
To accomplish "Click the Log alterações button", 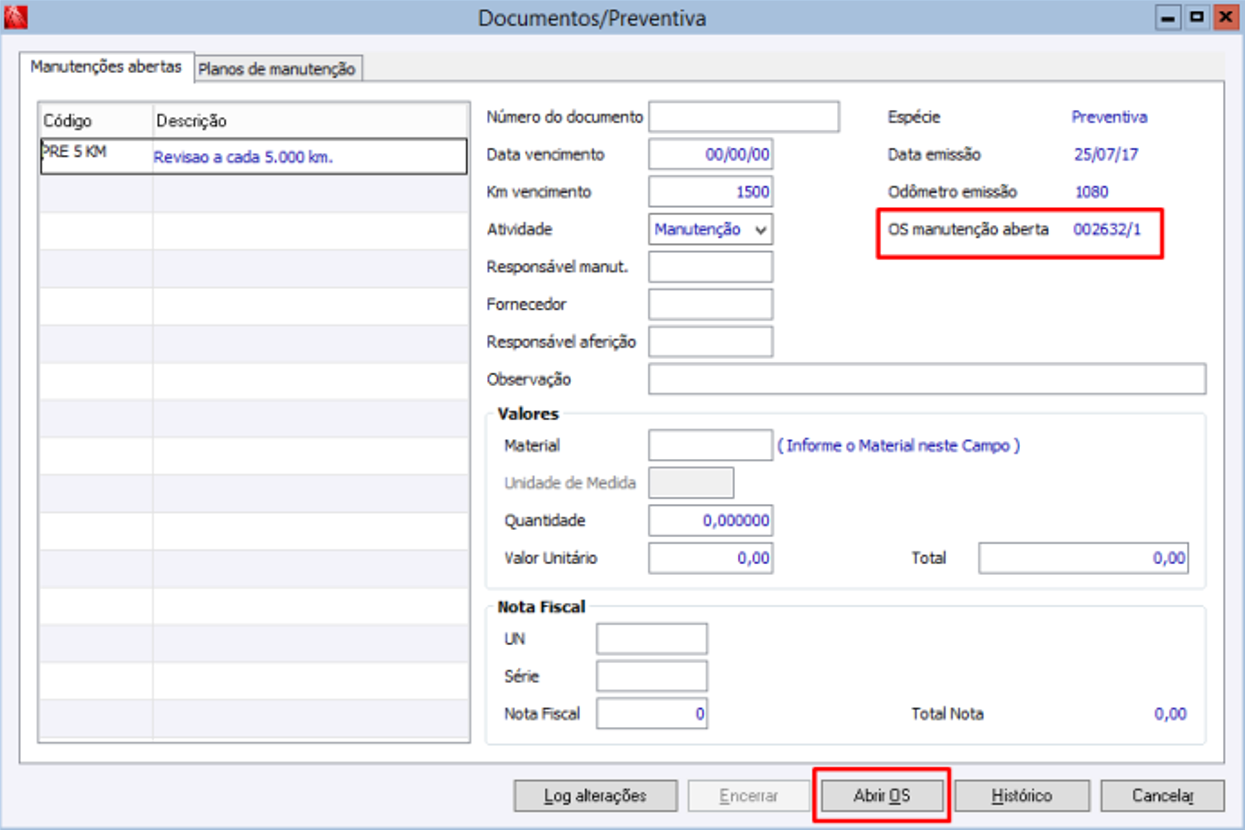I will click(595, 796).
